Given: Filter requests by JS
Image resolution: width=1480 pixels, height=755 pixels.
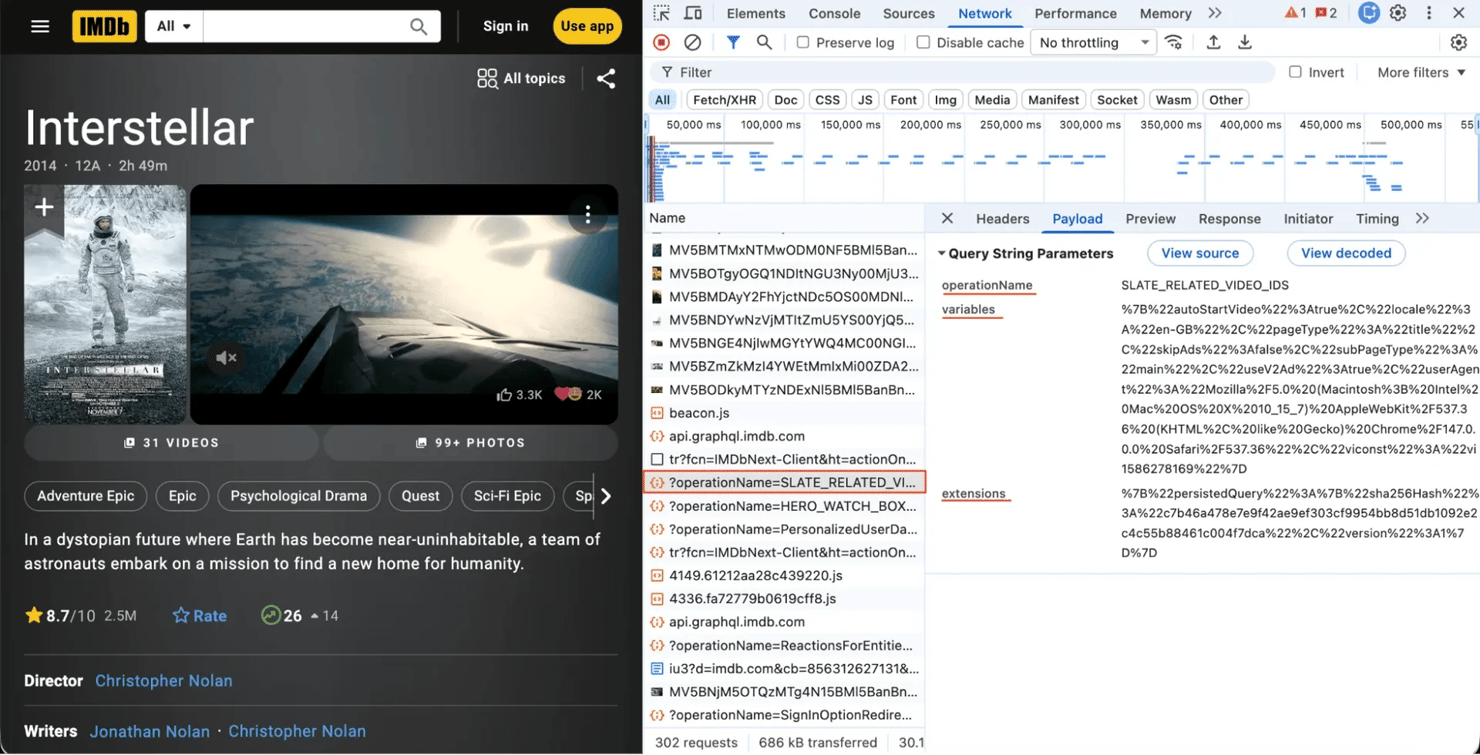Looking at the screenshot, I should tap(865, 100).
